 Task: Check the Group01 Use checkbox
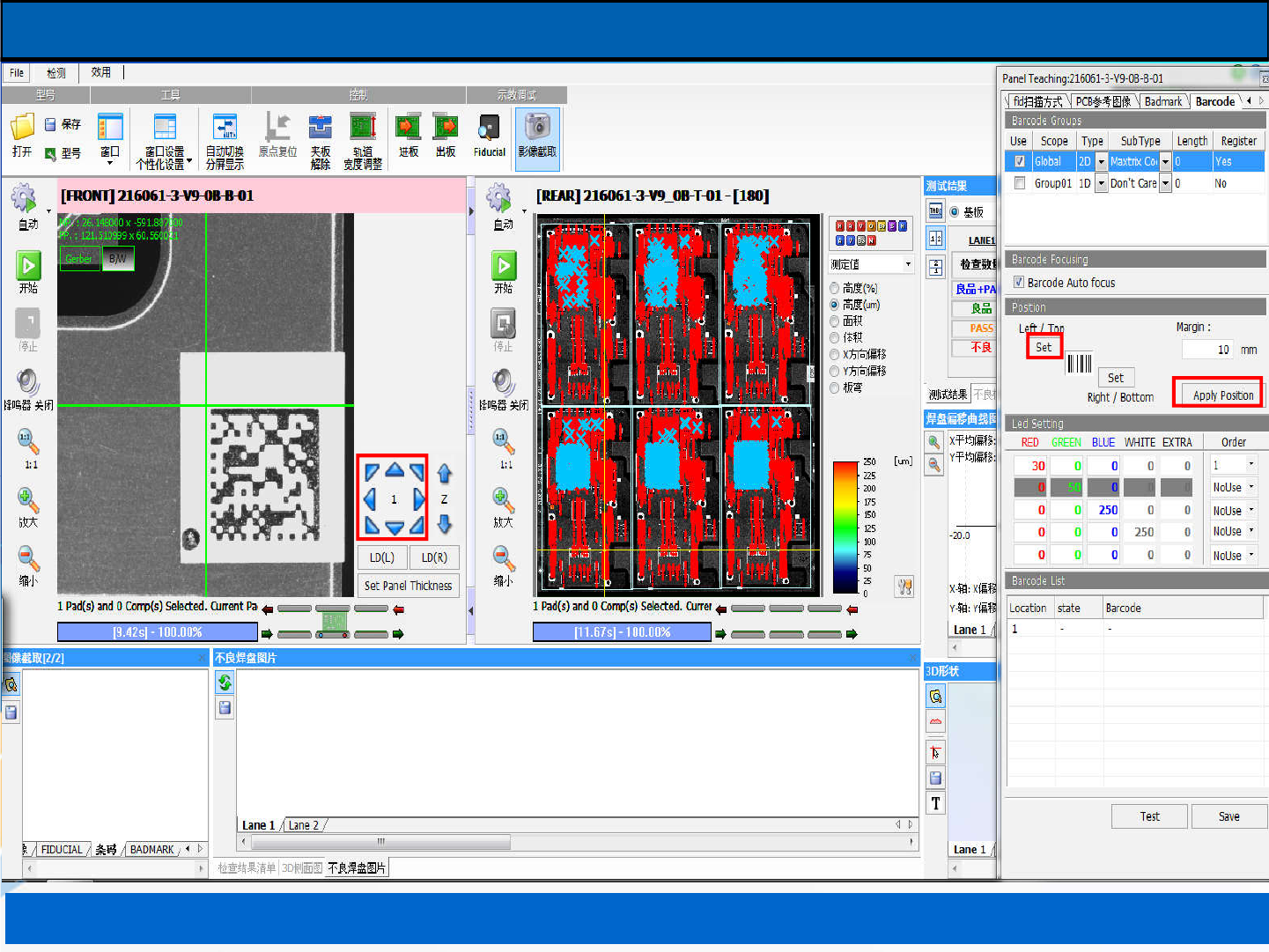pos(1020,183)
